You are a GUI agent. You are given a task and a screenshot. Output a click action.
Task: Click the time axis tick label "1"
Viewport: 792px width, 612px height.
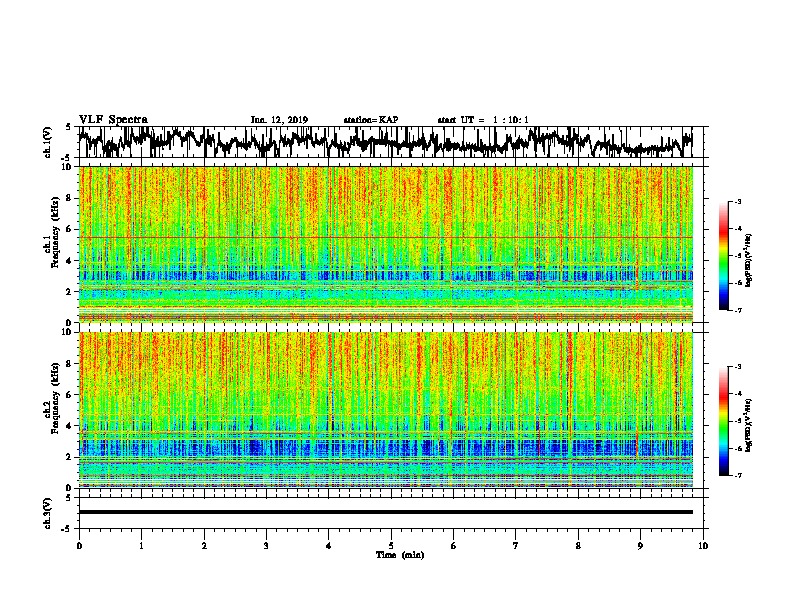pos(141,546)
